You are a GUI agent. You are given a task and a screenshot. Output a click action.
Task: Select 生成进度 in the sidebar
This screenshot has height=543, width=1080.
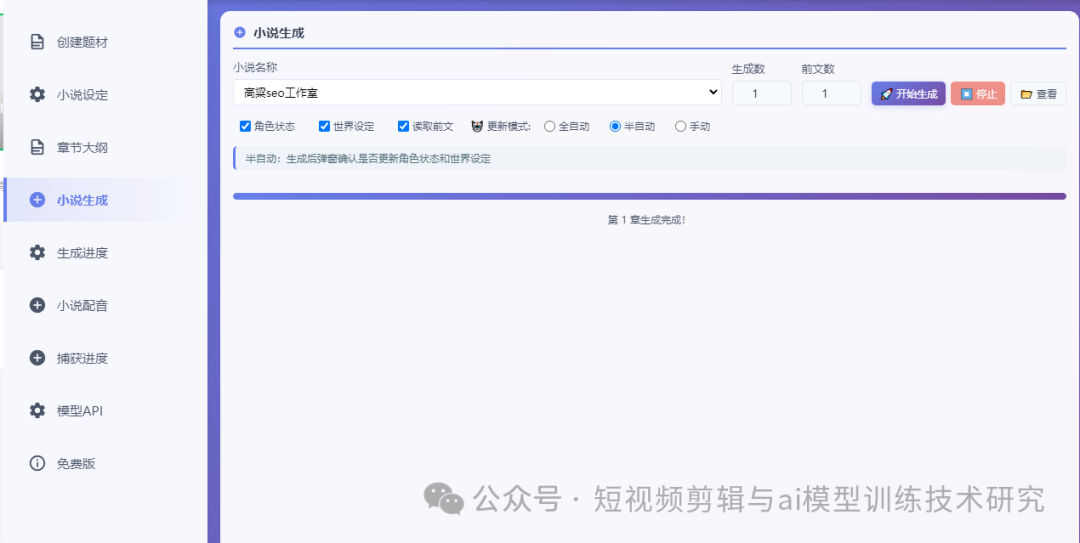pos(105,252)
